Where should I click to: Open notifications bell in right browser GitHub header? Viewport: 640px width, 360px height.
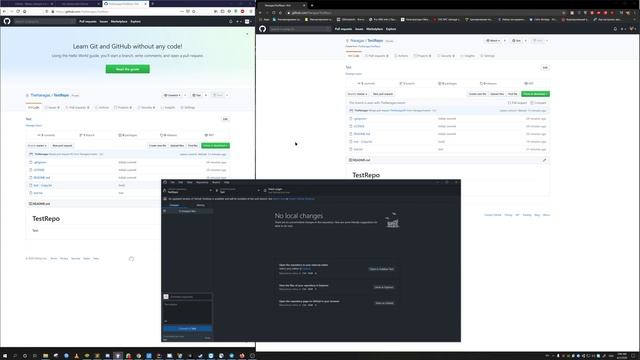click(615, 29)
